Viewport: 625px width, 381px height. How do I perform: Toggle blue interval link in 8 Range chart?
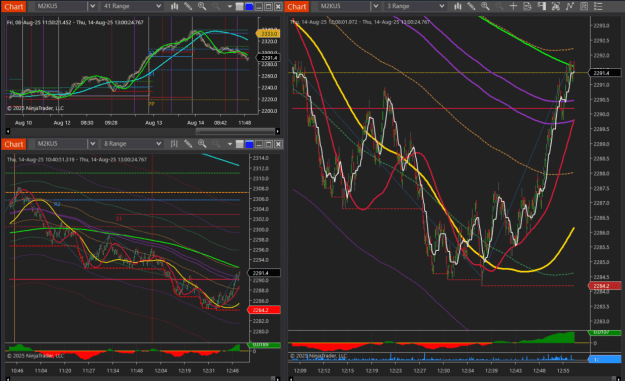coord(249,144)
